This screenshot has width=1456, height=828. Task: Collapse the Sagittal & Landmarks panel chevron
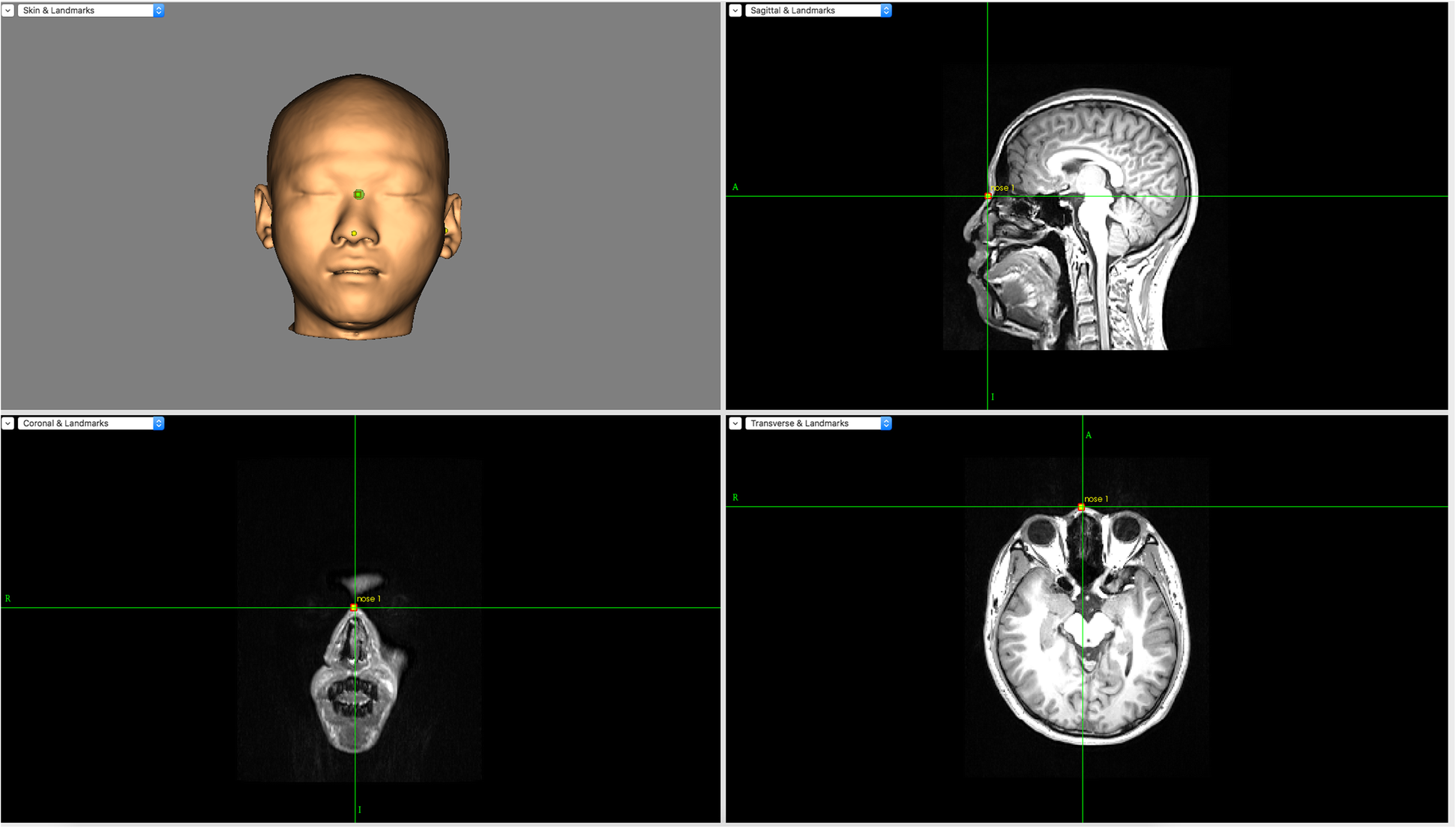[735, 10]
